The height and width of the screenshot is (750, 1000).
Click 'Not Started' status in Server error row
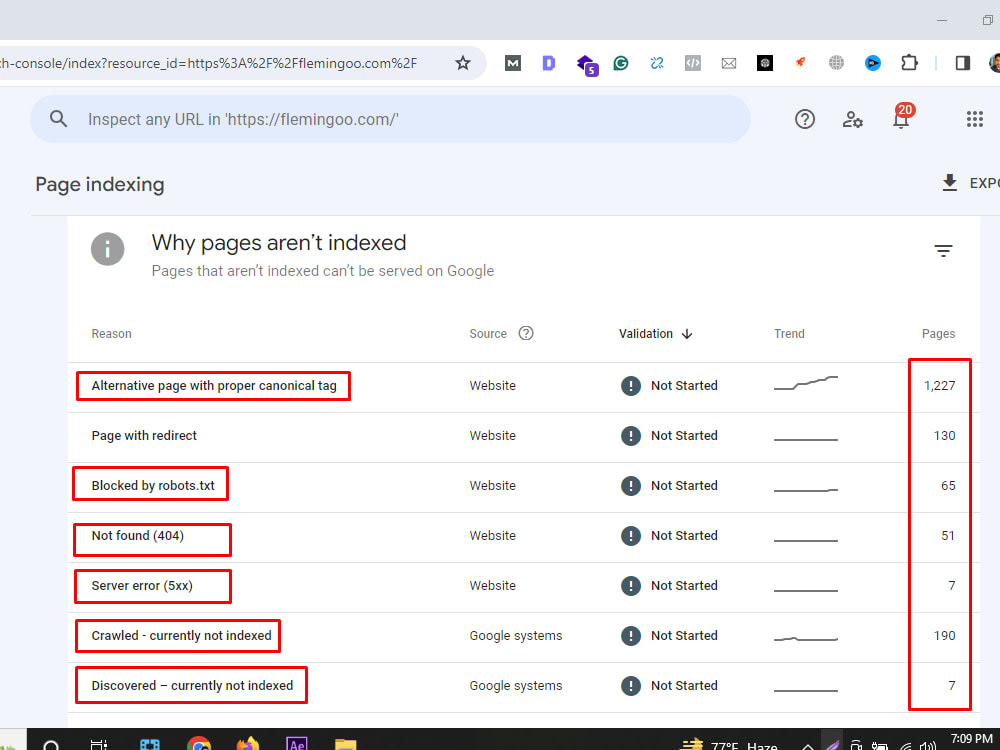pyautogui.click(x=684, y=585)
